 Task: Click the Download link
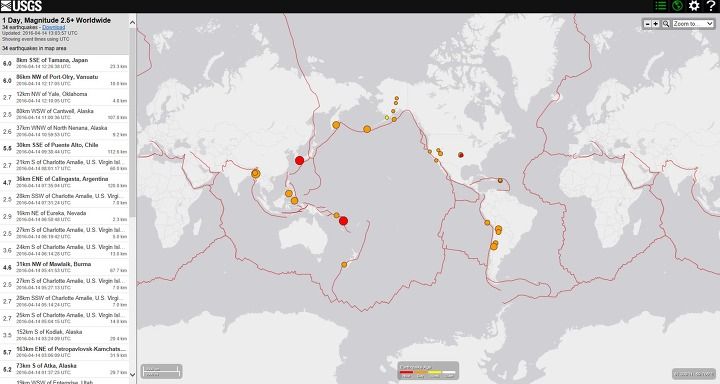(54, 28)
